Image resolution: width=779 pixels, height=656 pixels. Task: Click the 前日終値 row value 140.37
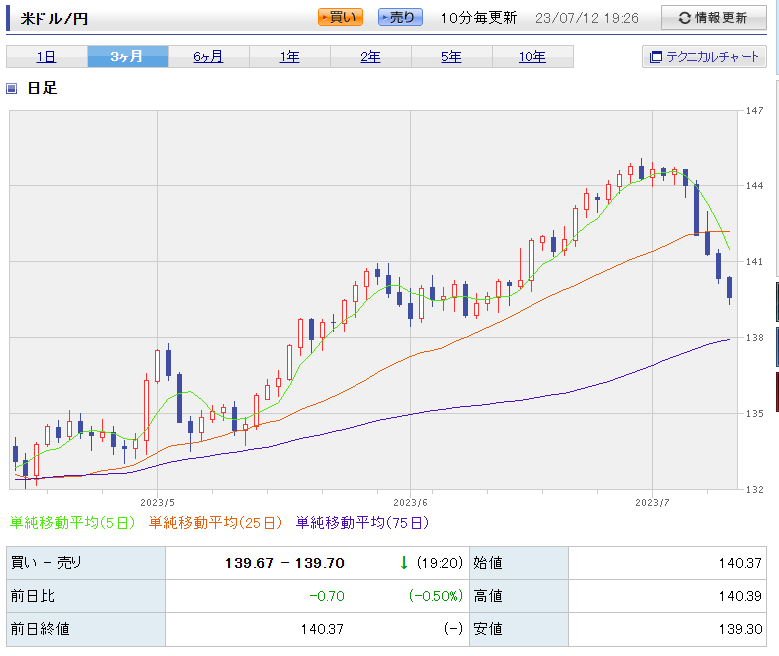322,629
